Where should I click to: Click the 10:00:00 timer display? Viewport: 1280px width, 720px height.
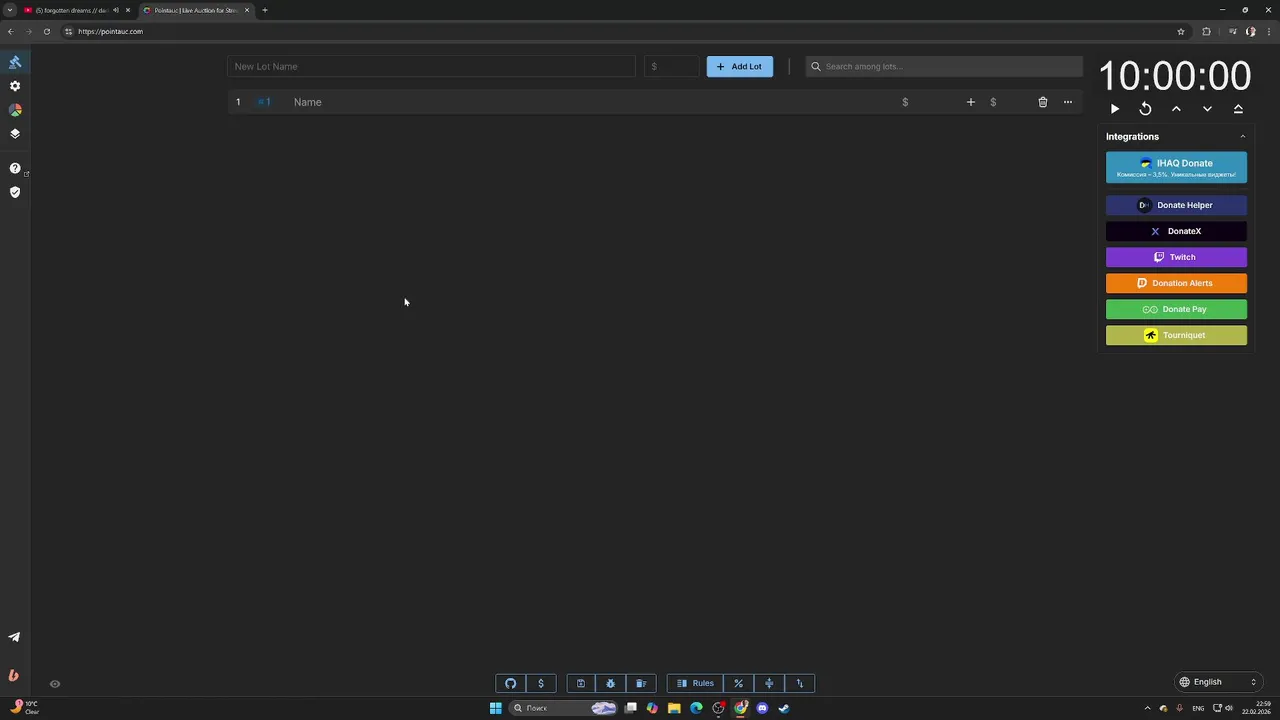[1175, 76]
